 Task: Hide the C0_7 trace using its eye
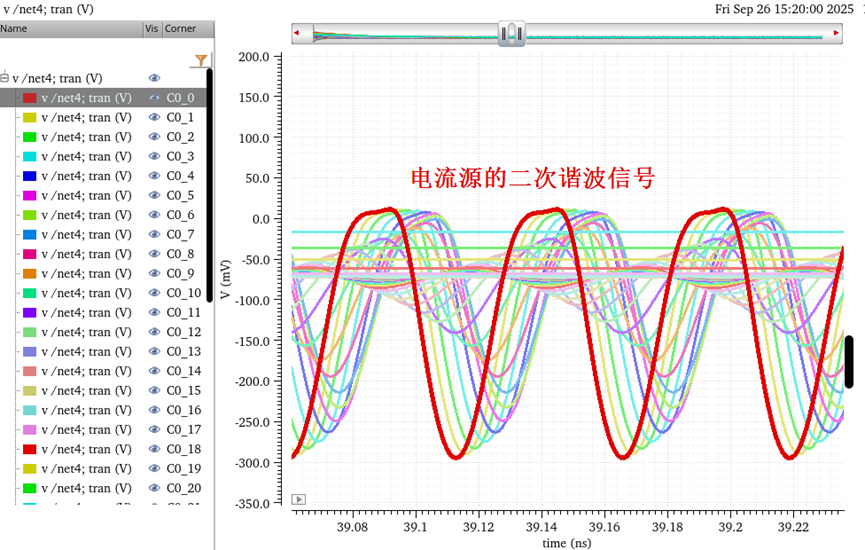[154, 235]
